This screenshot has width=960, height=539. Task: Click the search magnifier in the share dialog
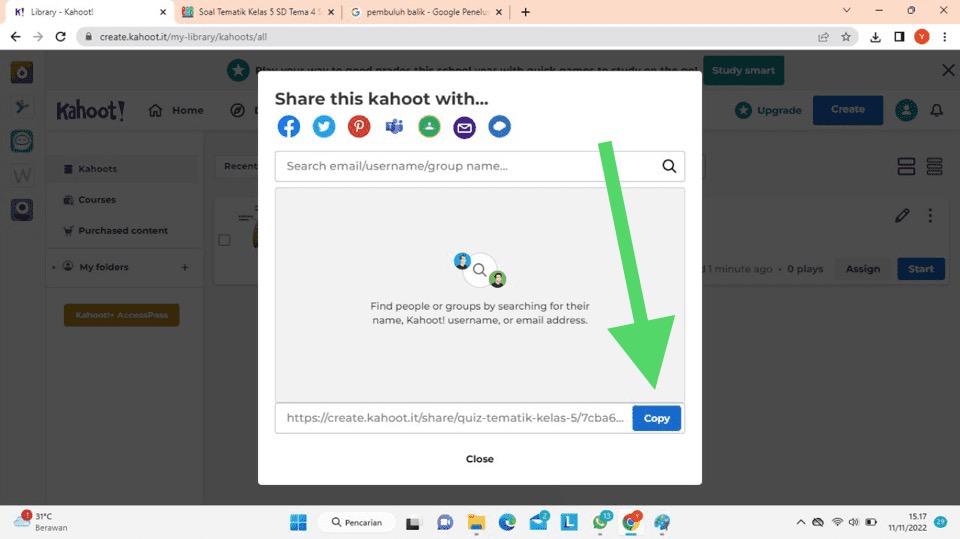tap(669, 166)
